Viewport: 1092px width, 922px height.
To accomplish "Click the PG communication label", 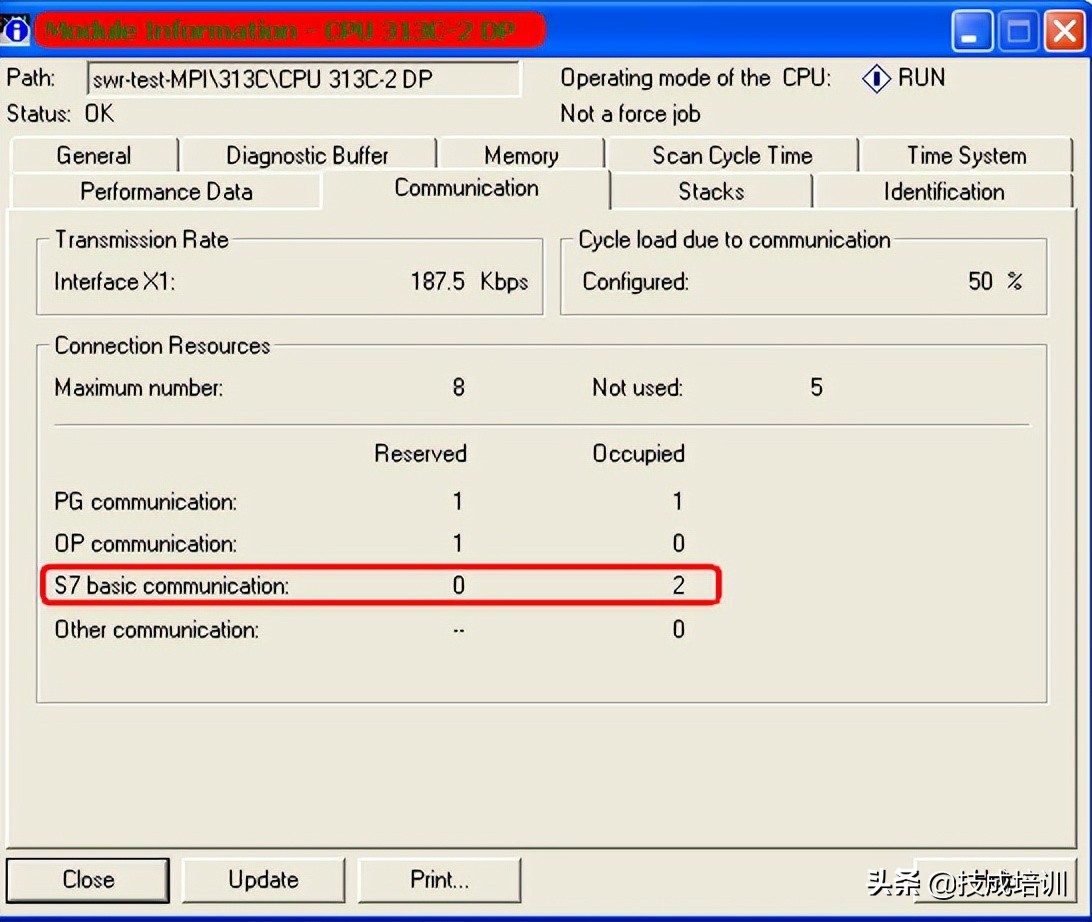I will 146,501.
